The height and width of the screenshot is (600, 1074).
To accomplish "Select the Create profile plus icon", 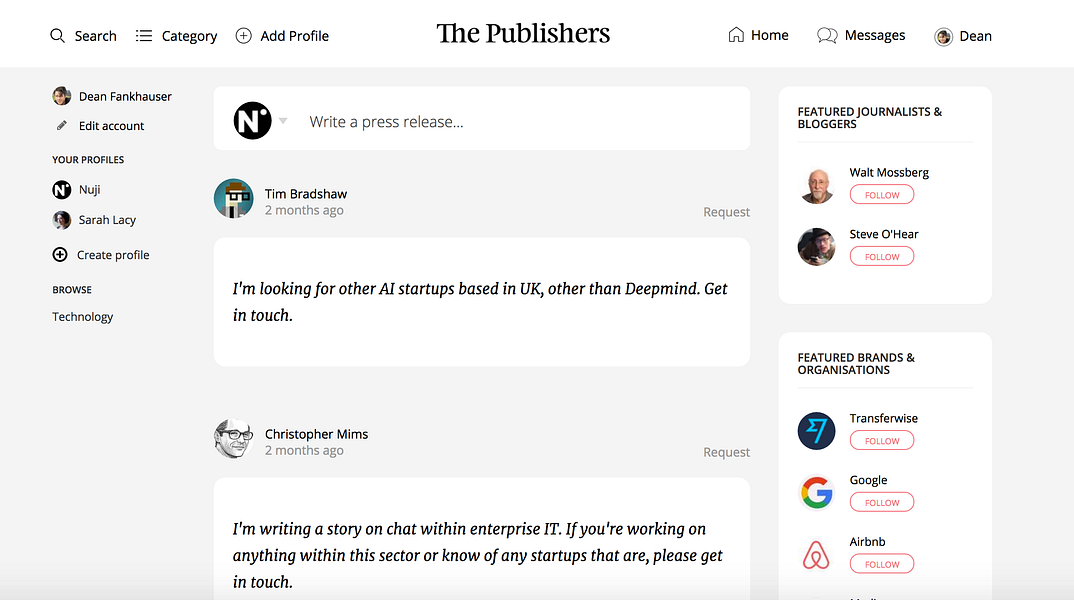I will point(60,254).
